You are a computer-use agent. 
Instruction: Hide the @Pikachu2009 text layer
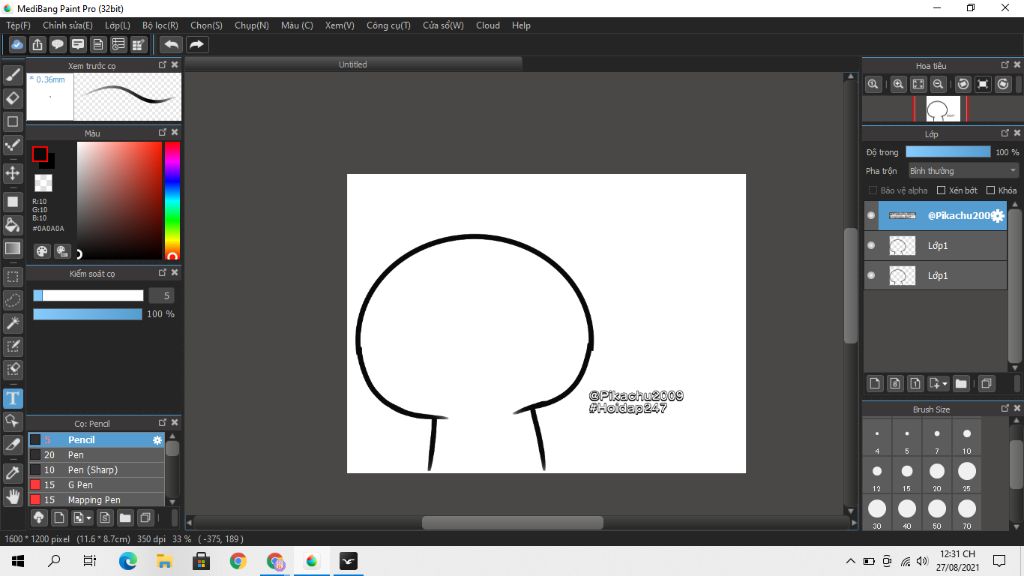(x=871, y=215)
